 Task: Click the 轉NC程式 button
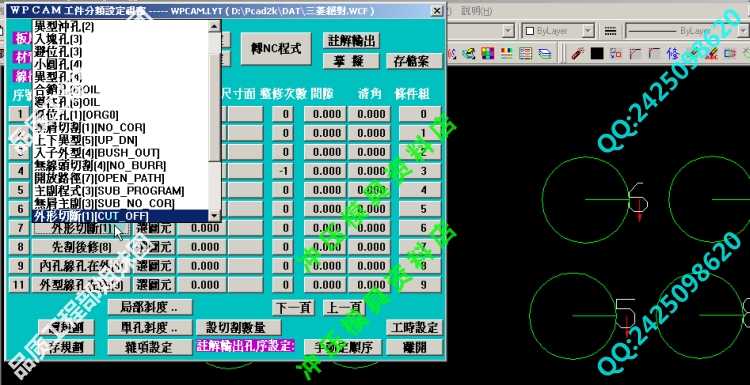point(276,48)
